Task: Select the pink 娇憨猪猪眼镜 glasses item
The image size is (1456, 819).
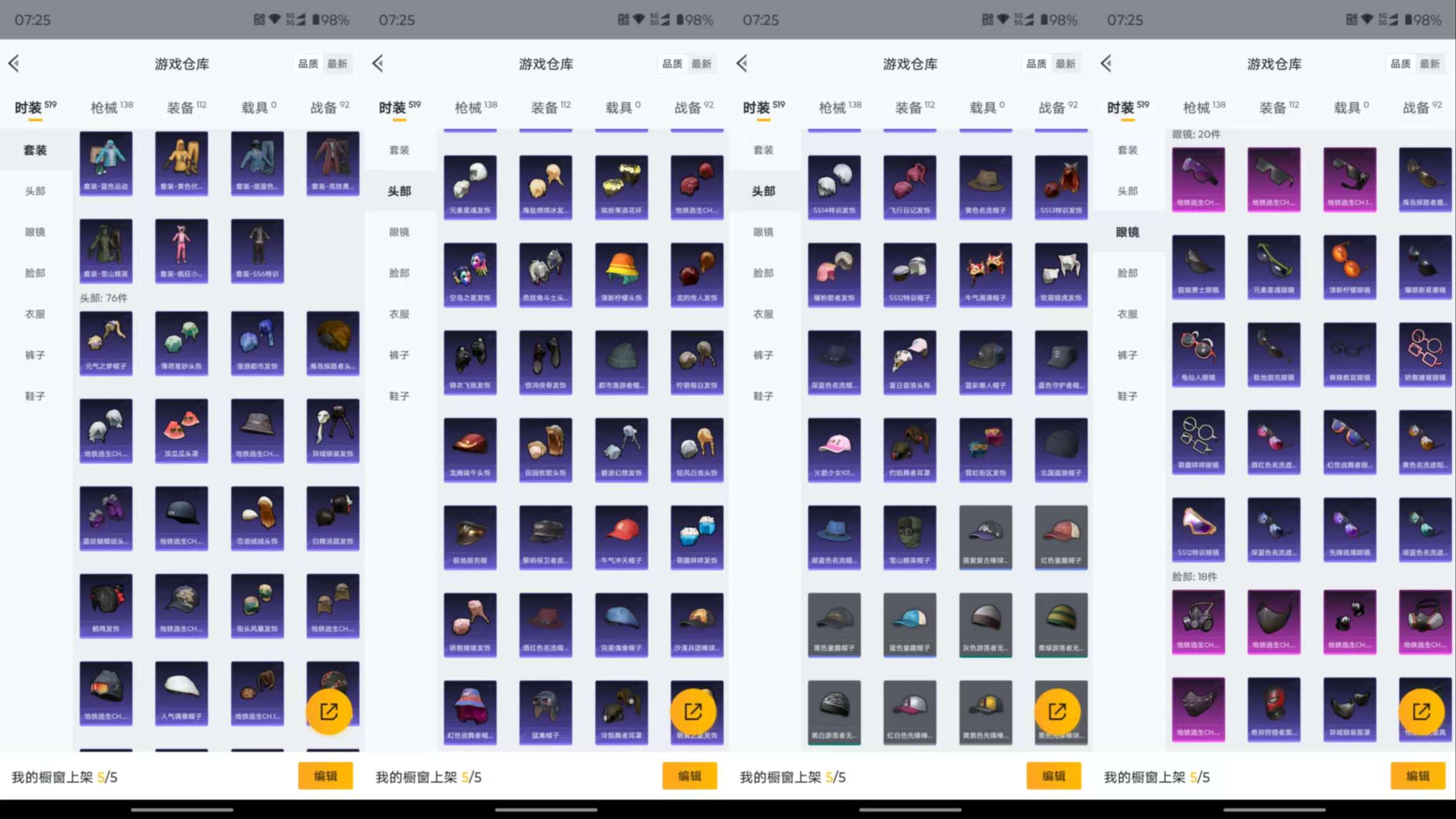Action: (1425, 354)
